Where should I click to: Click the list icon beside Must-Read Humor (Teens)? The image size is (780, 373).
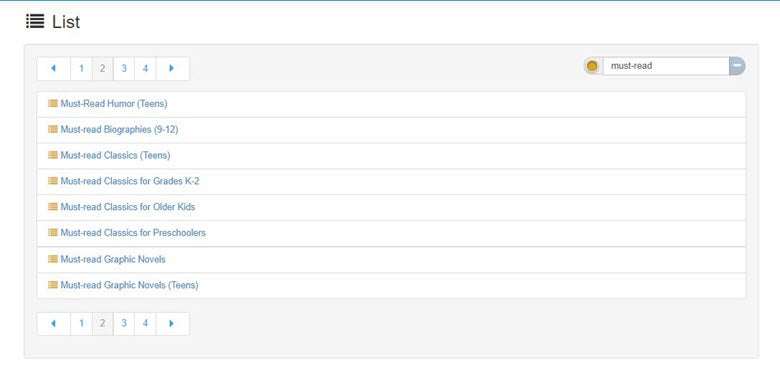point(53,103)
